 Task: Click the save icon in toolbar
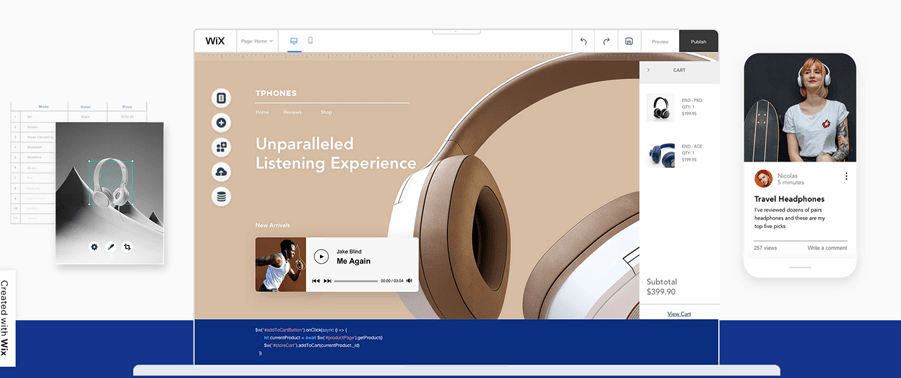pyautogui.click(x=629, y=41)
